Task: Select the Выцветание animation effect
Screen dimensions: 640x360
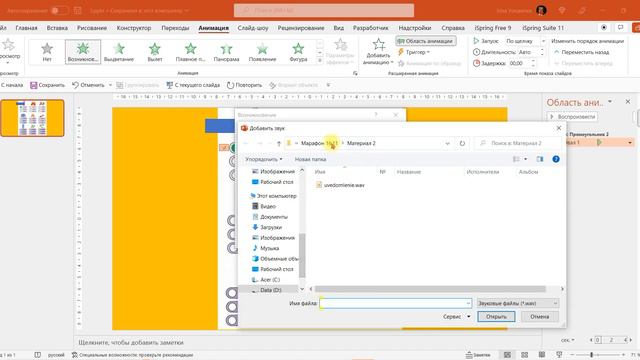Action: [x=119, y=52]
